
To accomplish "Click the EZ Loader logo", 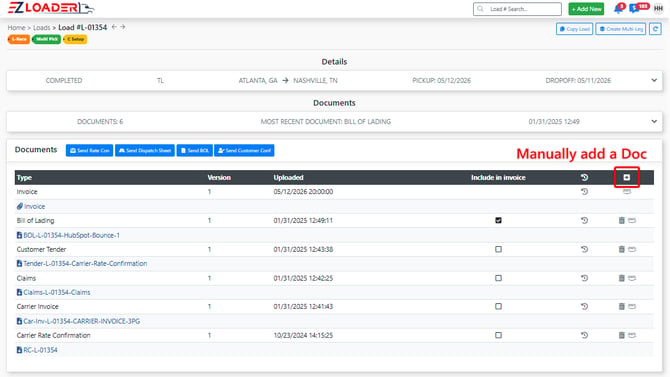I will pyautogui.click(x=51, y=8).
